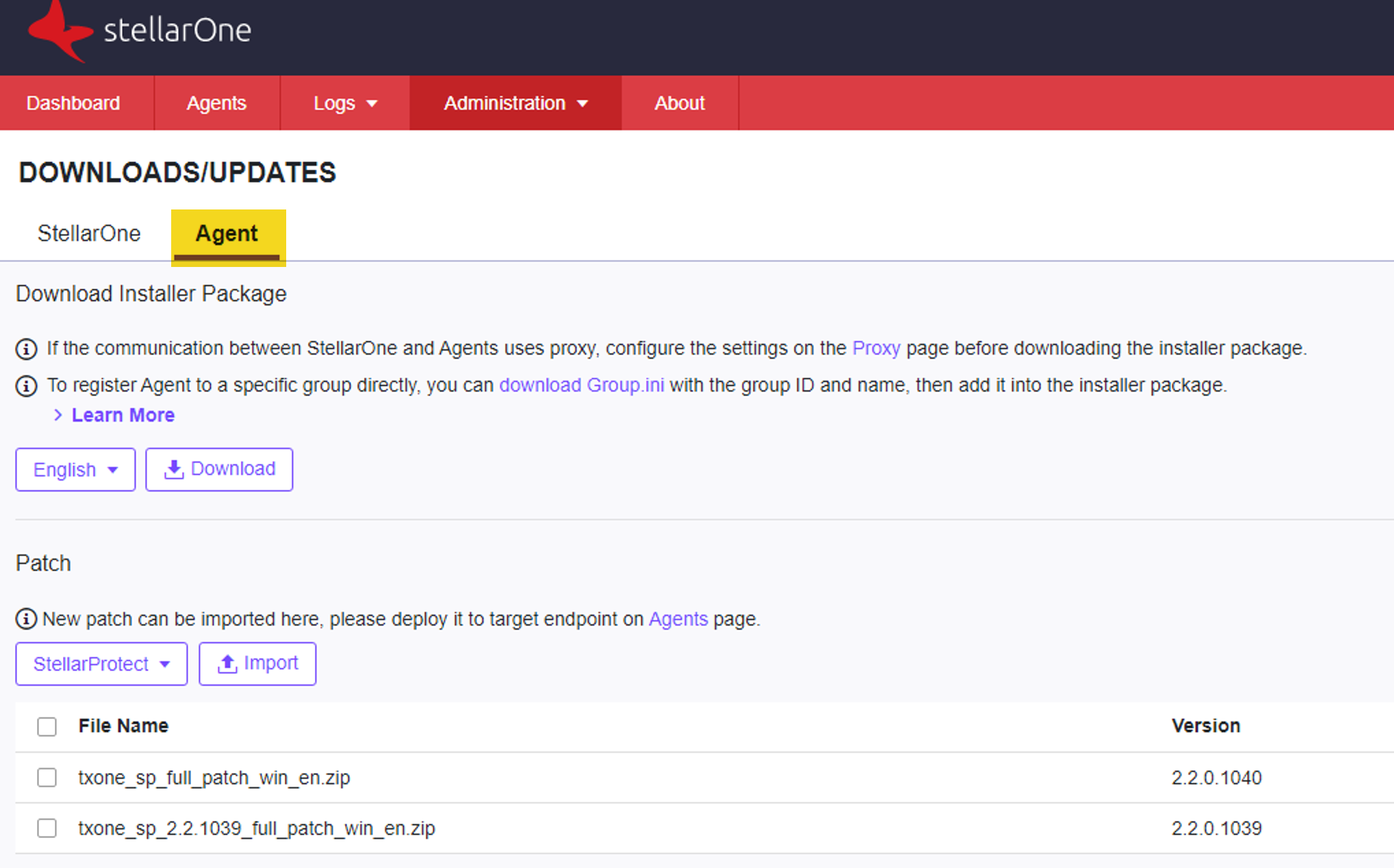This screenshot has width=1394, height=868.
Task: Follow the Proxy page link
Action: (876, 348)
